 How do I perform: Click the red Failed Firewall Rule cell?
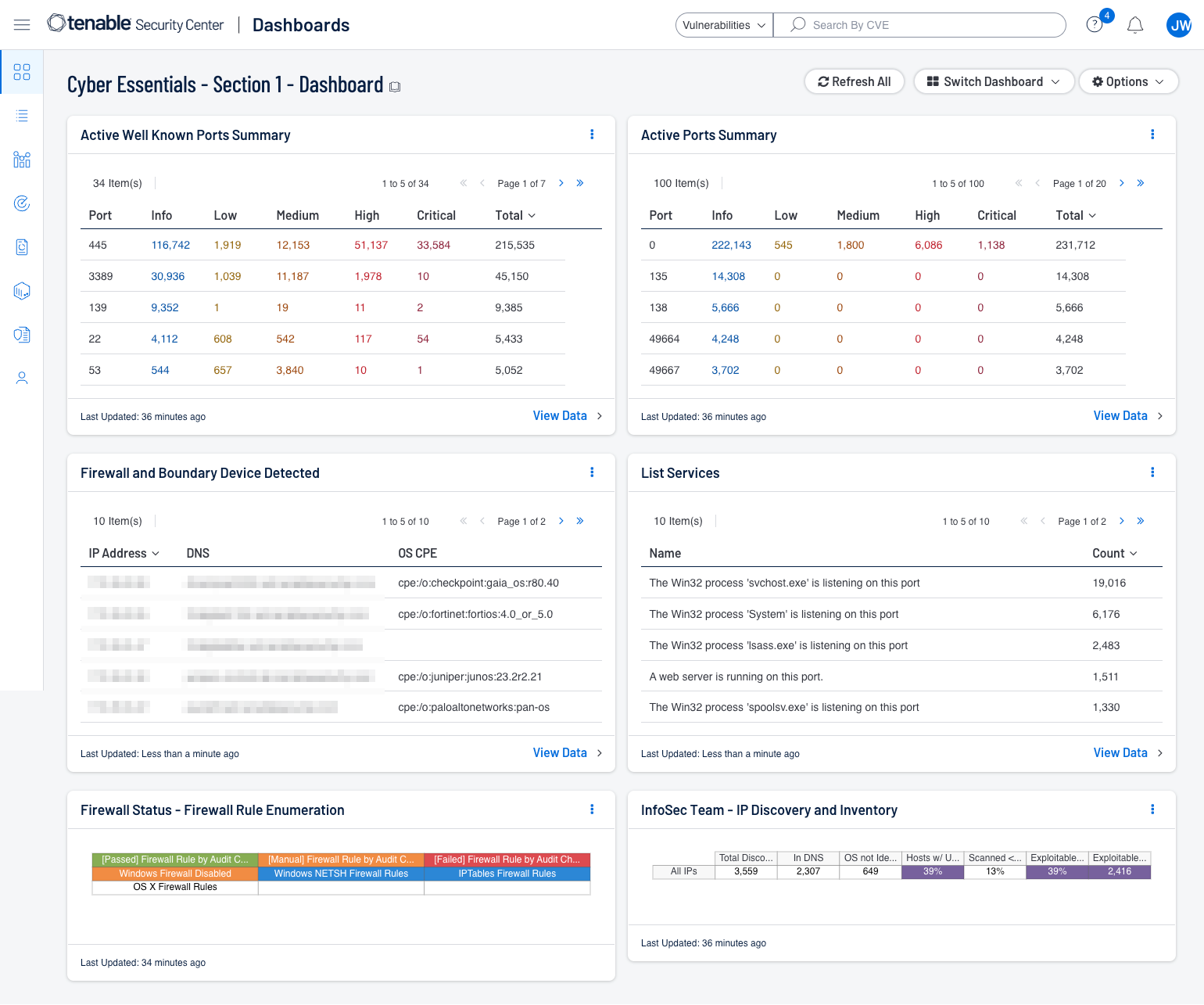tap(507, 860)
